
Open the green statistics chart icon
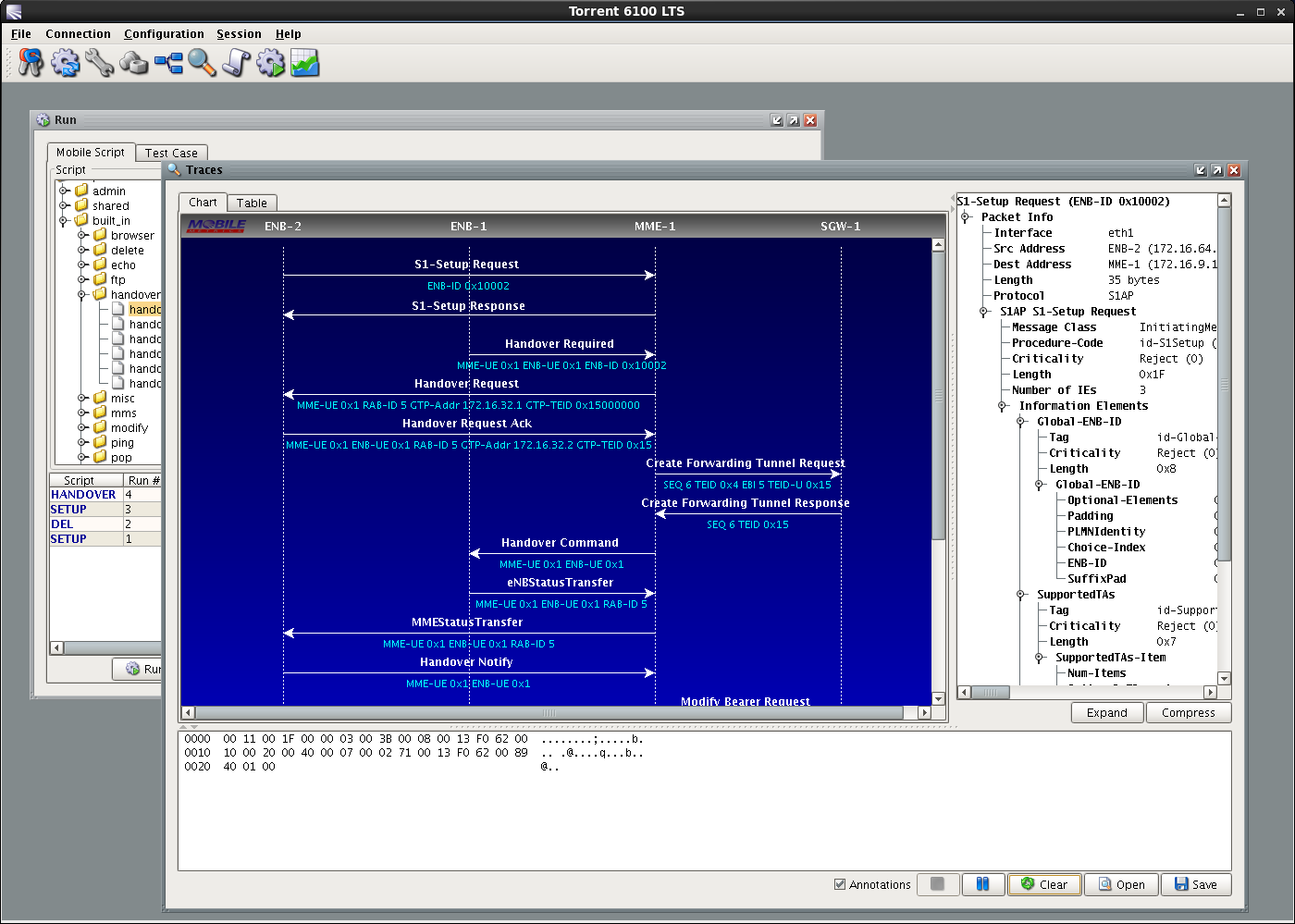(x=304, y=63)
